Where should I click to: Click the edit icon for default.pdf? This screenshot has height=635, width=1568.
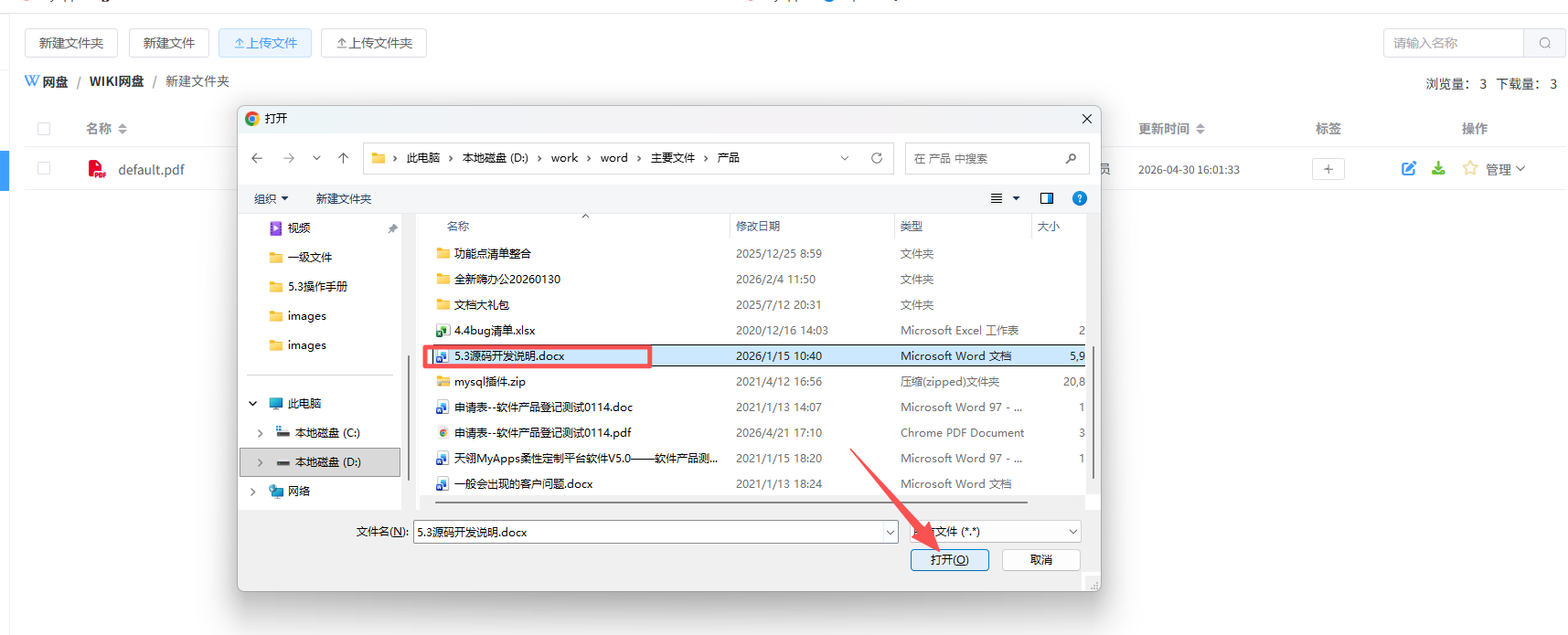[x=1409, y=168]
